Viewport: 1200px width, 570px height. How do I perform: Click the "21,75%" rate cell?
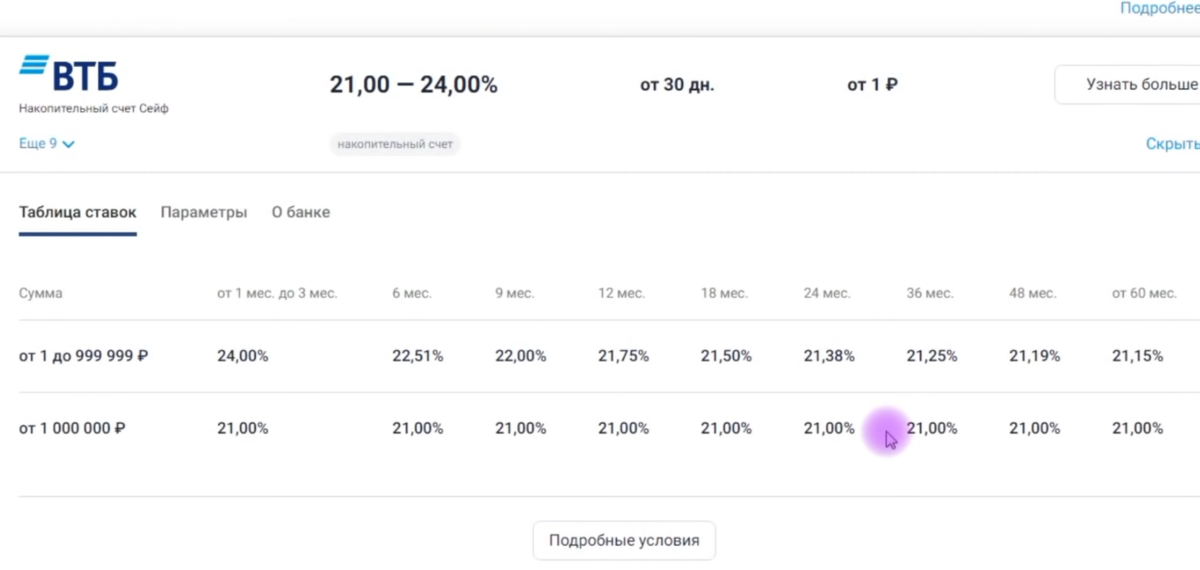tap(624, 356)
